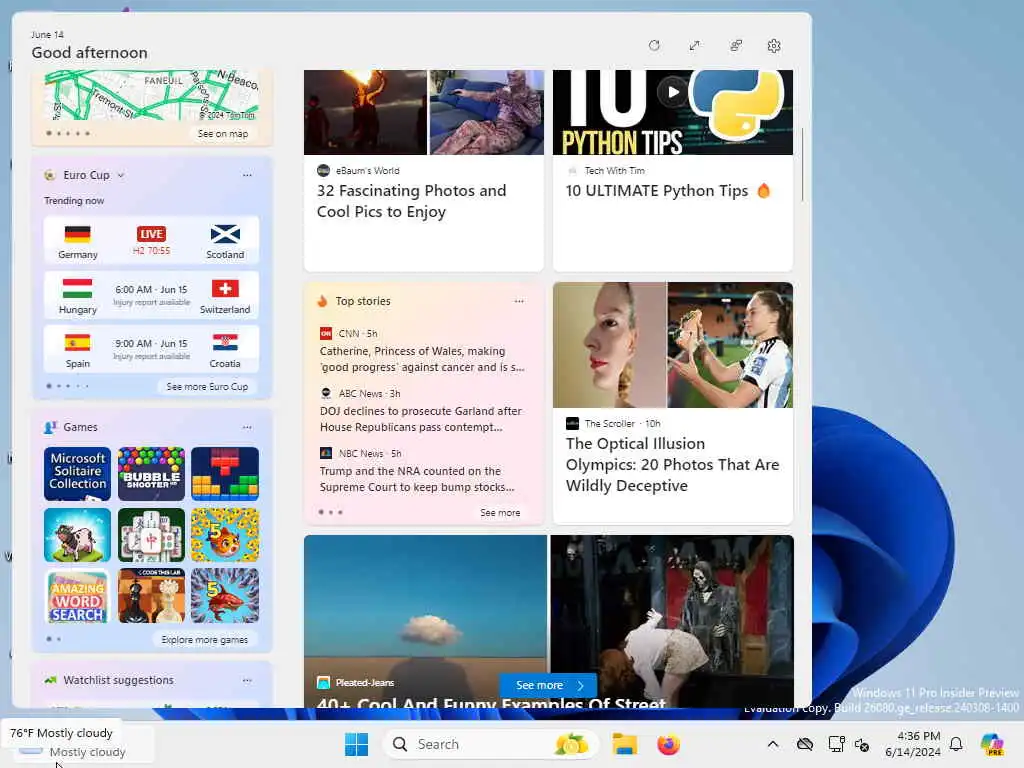Click See on map link
This screenshot has height=768, width=1024.
click(223, 133)
